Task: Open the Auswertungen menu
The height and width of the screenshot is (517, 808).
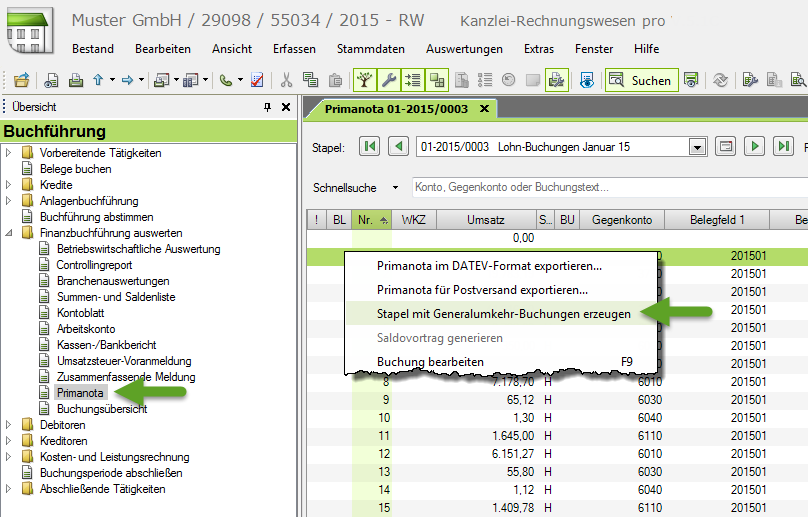Action: point(464,49)
